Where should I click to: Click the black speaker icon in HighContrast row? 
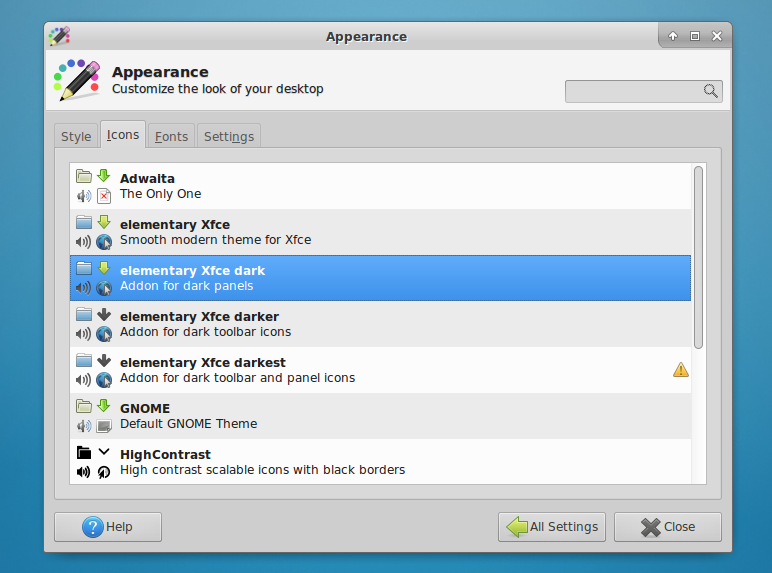[84, 472]
